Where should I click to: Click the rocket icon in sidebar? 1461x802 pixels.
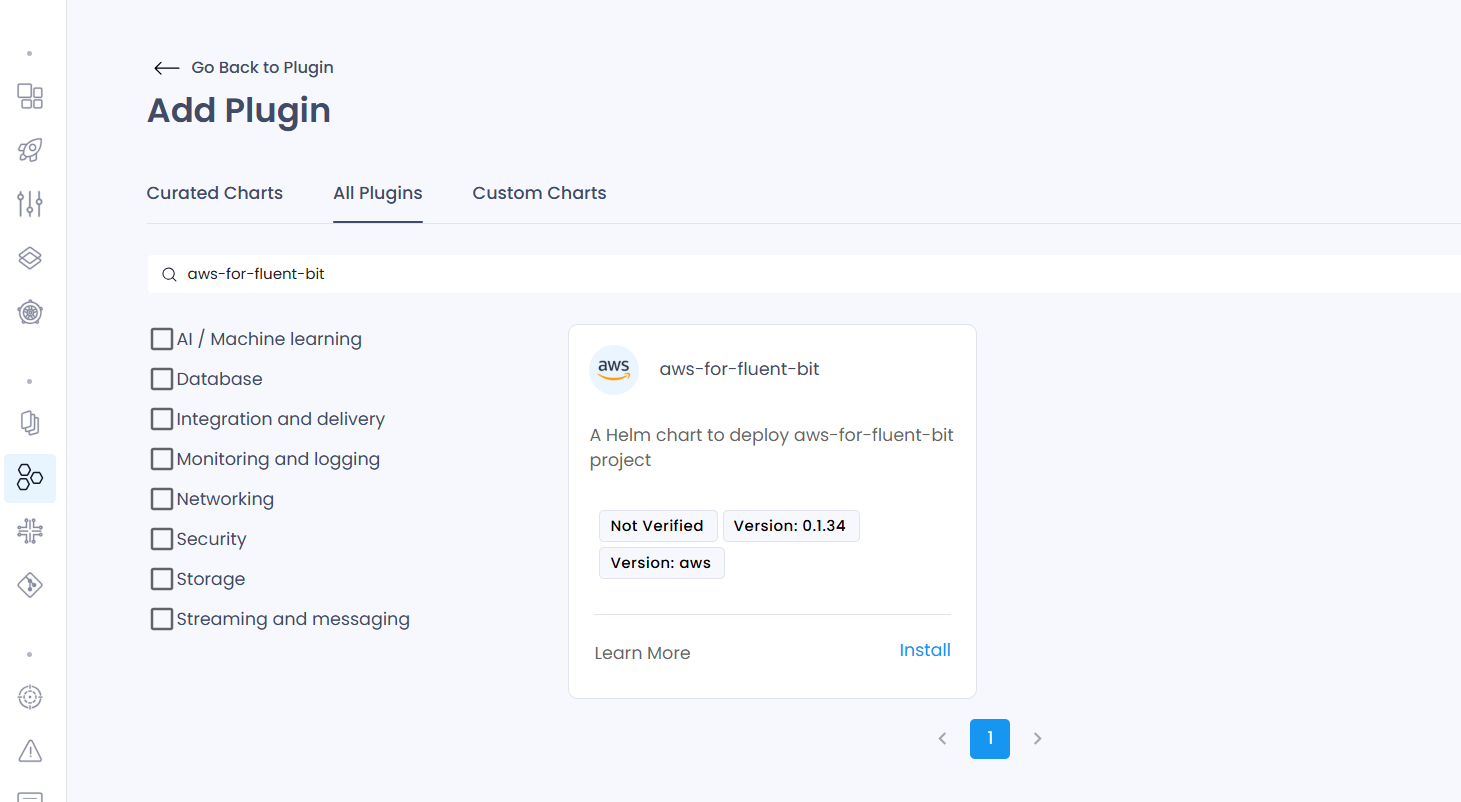click(30, 150)
